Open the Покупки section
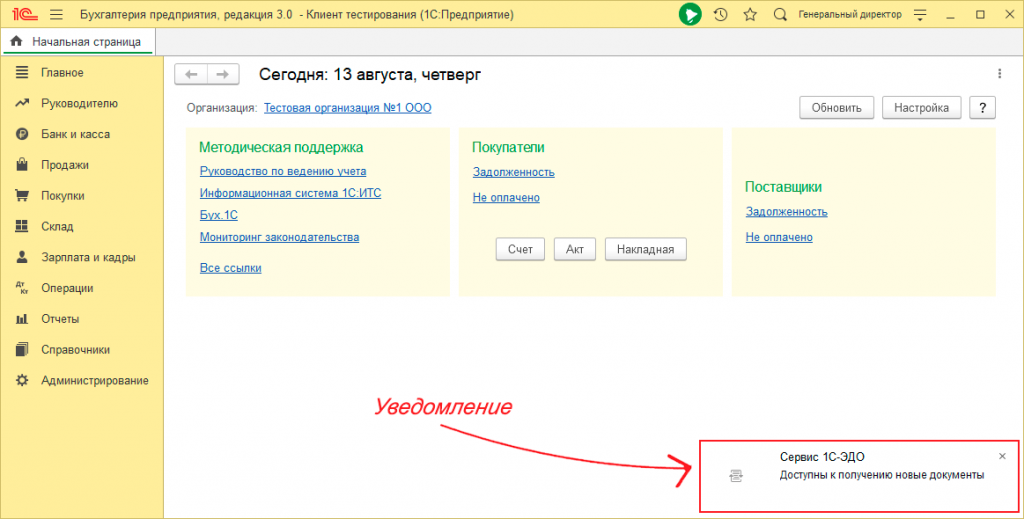This screenshot has height=519, width=1024. point(63,195)
